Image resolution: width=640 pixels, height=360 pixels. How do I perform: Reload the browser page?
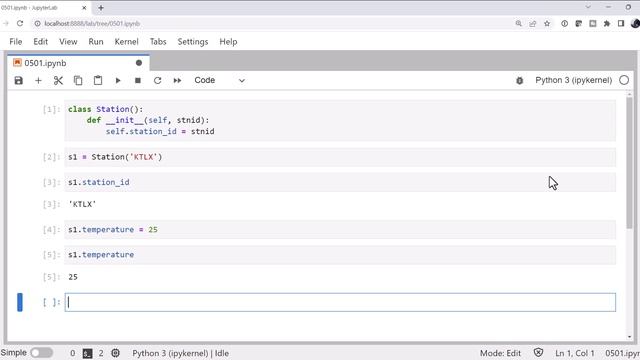(x=20, y=24)
